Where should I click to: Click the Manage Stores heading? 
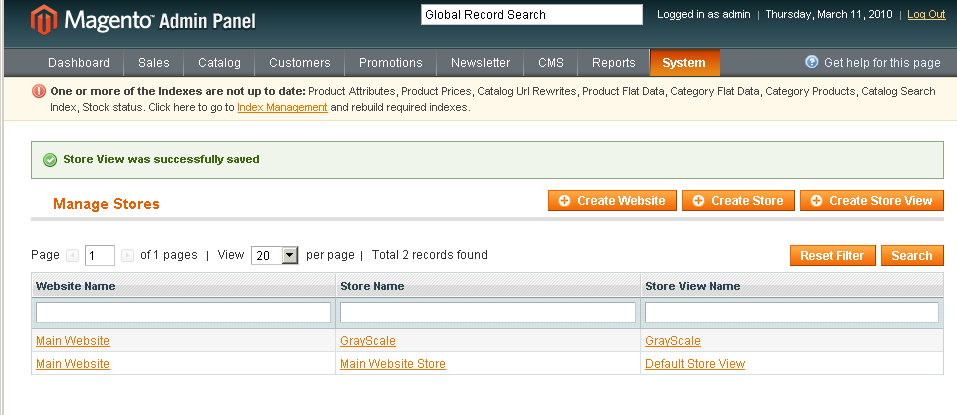(x=106, y=204)
